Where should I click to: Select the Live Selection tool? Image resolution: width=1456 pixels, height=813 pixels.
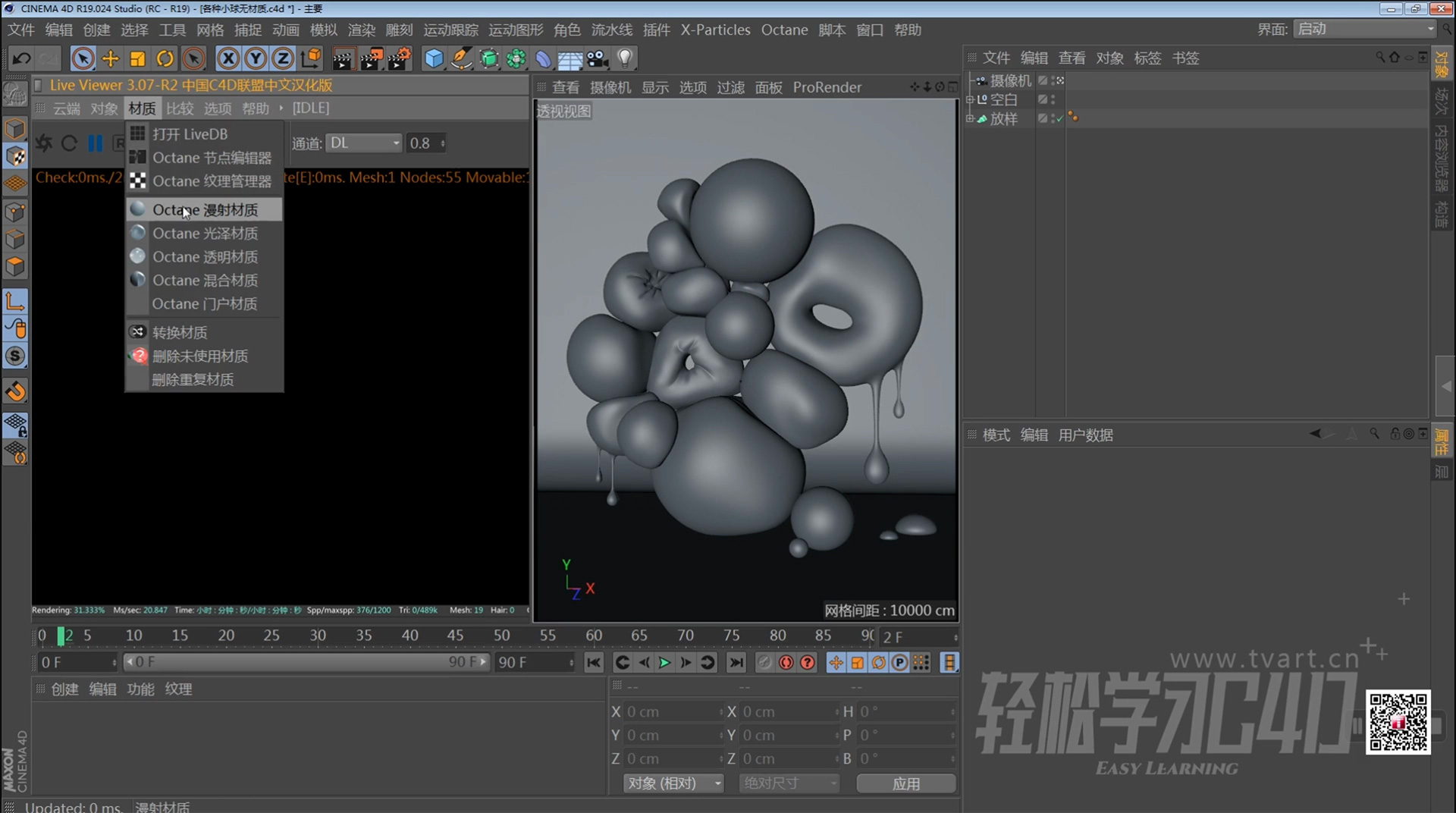83,58
